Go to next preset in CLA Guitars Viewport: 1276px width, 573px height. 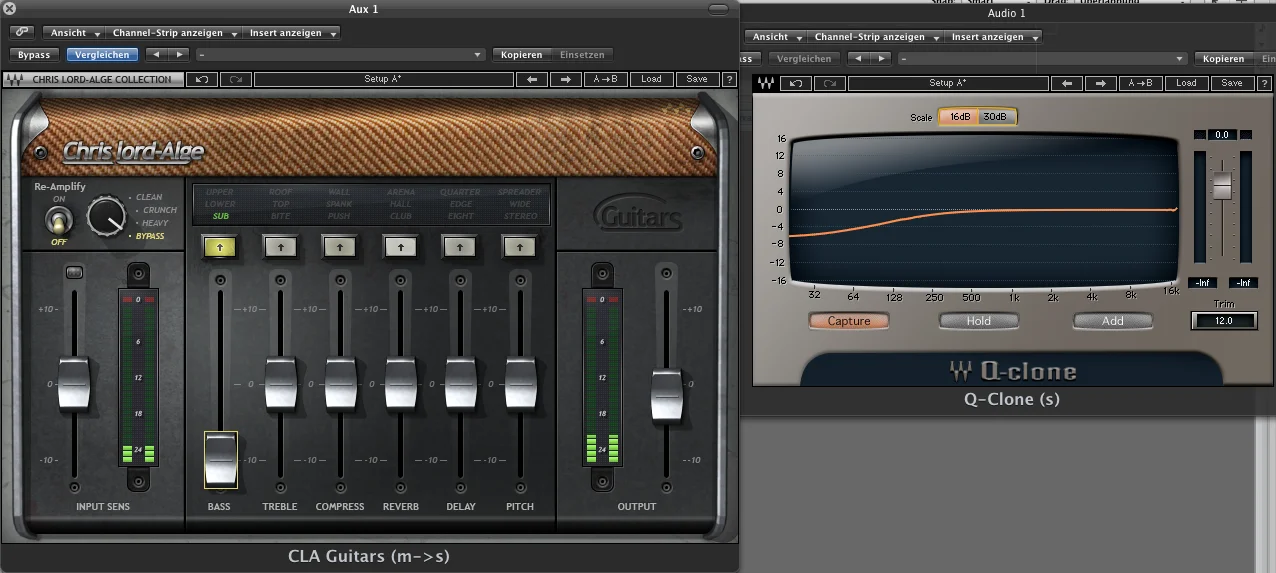(x=565, y=79)
